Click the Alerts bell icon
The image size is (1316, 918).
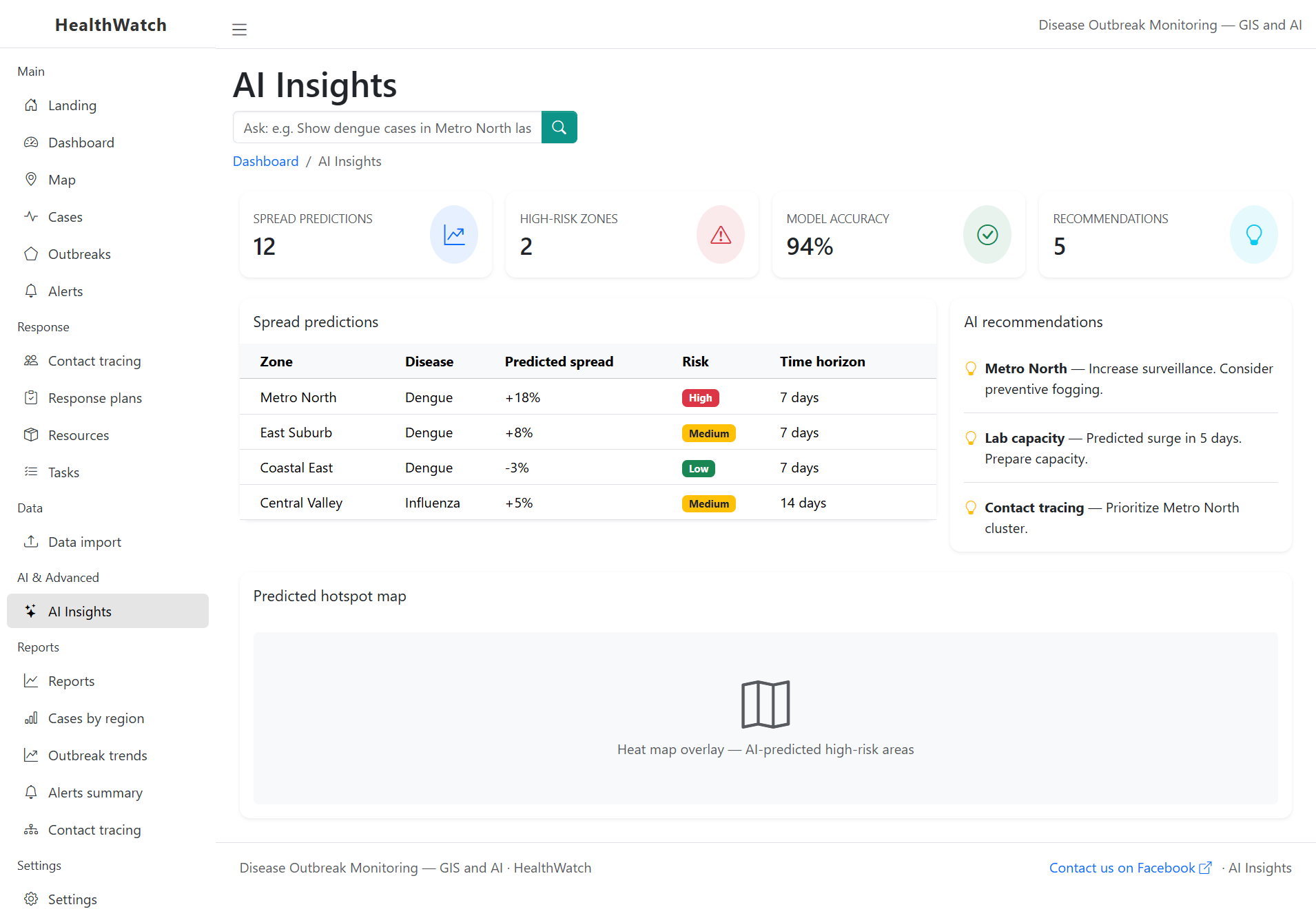click(31, 291)
